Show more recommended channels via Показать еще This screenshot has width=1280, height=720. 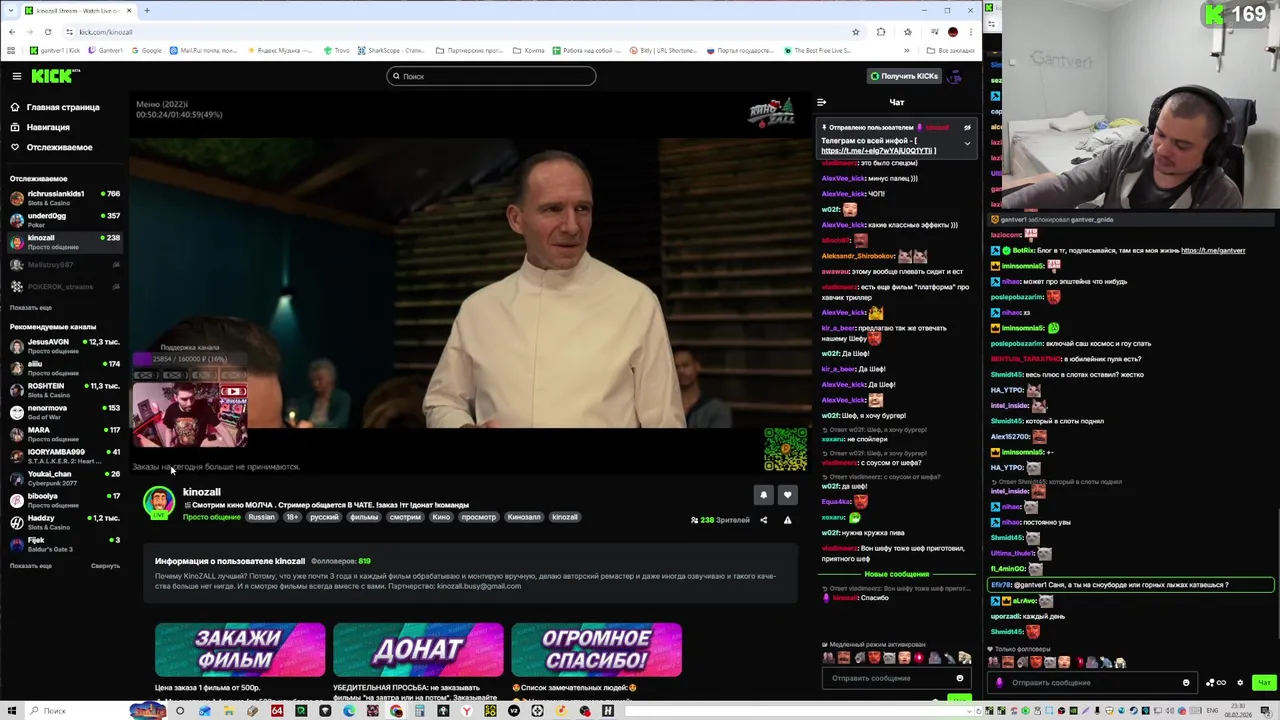coord(30,566)
